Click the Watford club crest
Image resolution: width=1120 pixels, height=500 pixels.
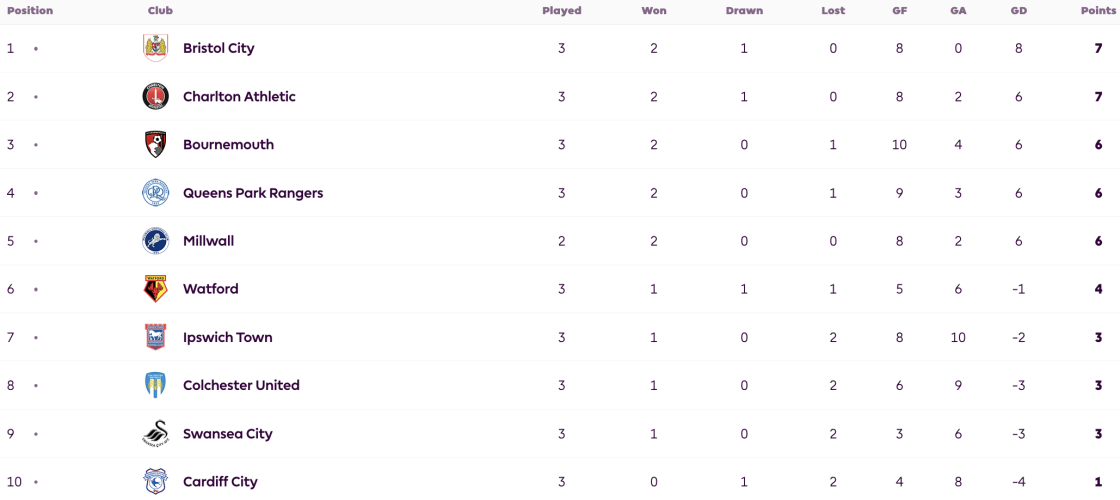pyautogui.click(x=155, y=289)
